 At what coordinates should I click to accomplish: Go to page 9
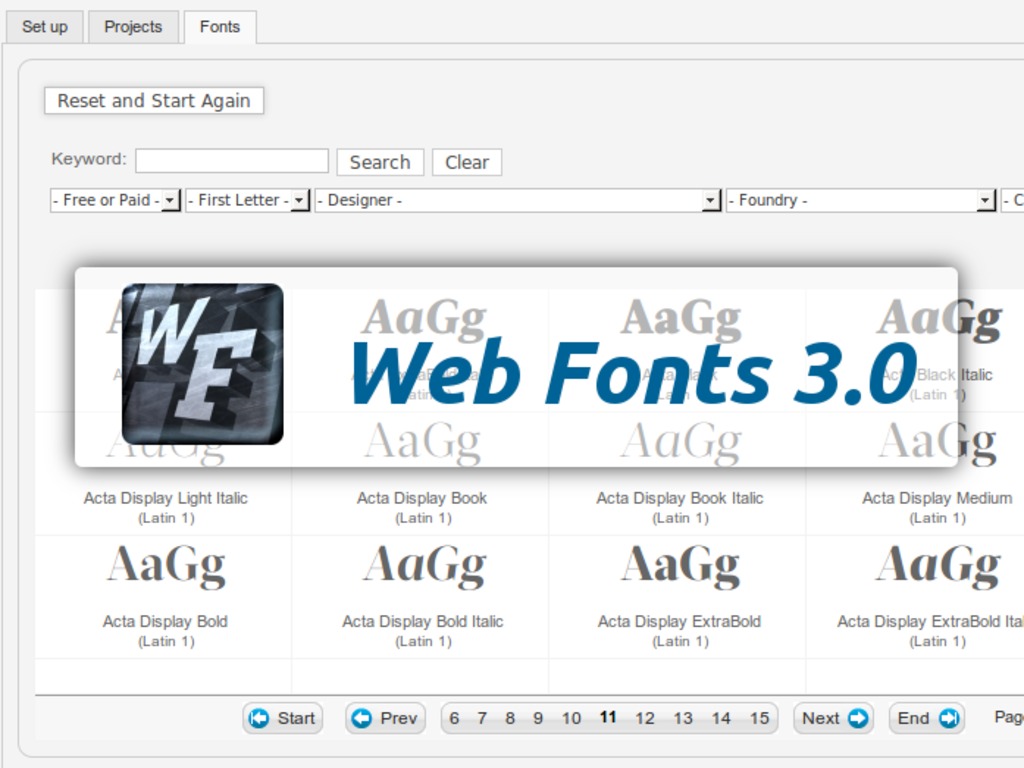point(538,718)
